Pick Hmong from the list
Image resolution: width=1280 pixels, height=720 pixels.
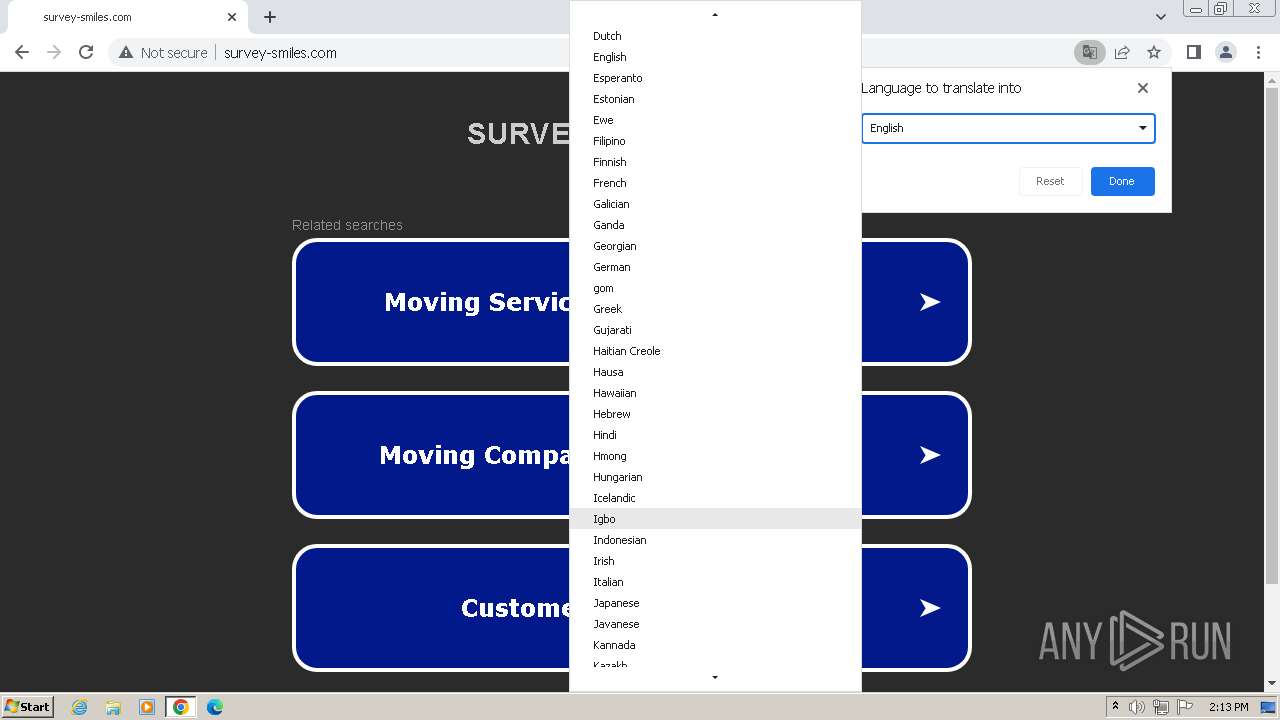[x=715, y=456]
